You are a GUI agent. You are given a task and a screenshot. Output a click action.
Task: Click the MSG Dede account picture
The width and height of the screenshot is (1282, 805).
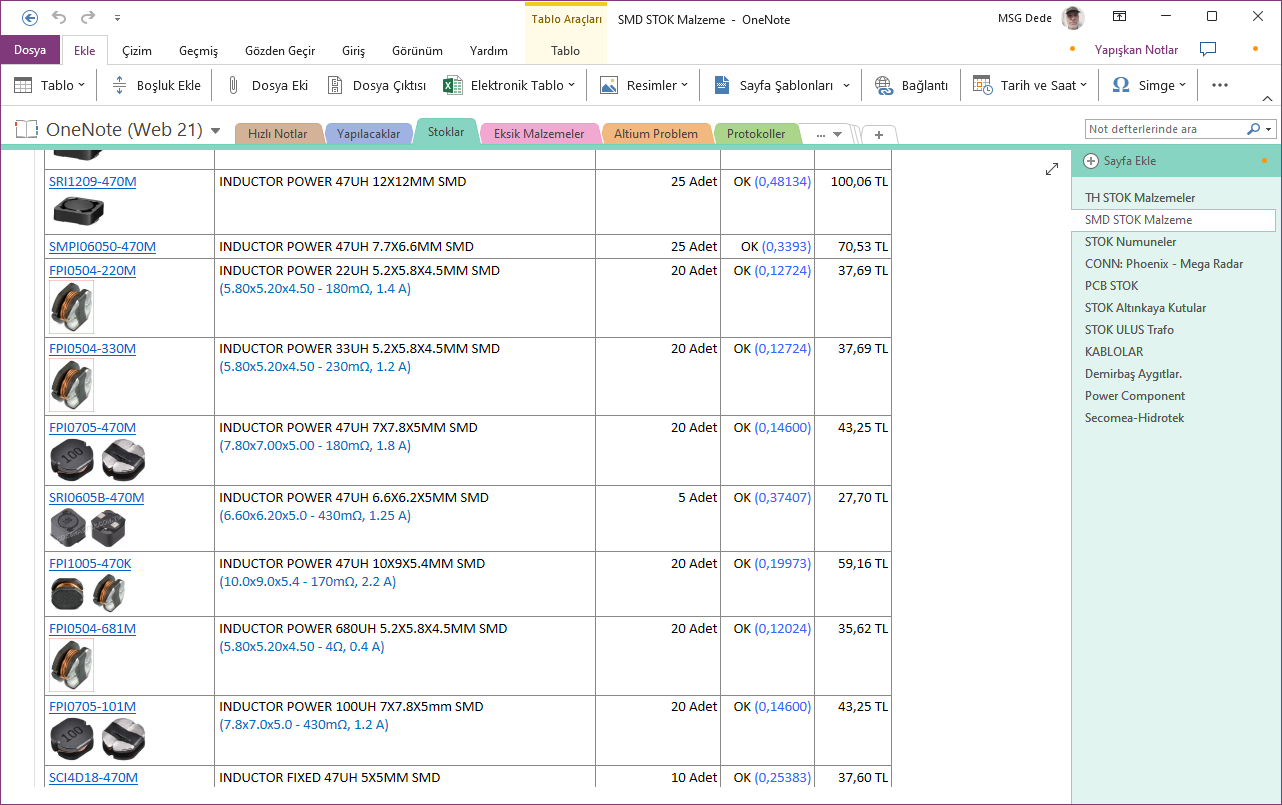coord(1073,18)
